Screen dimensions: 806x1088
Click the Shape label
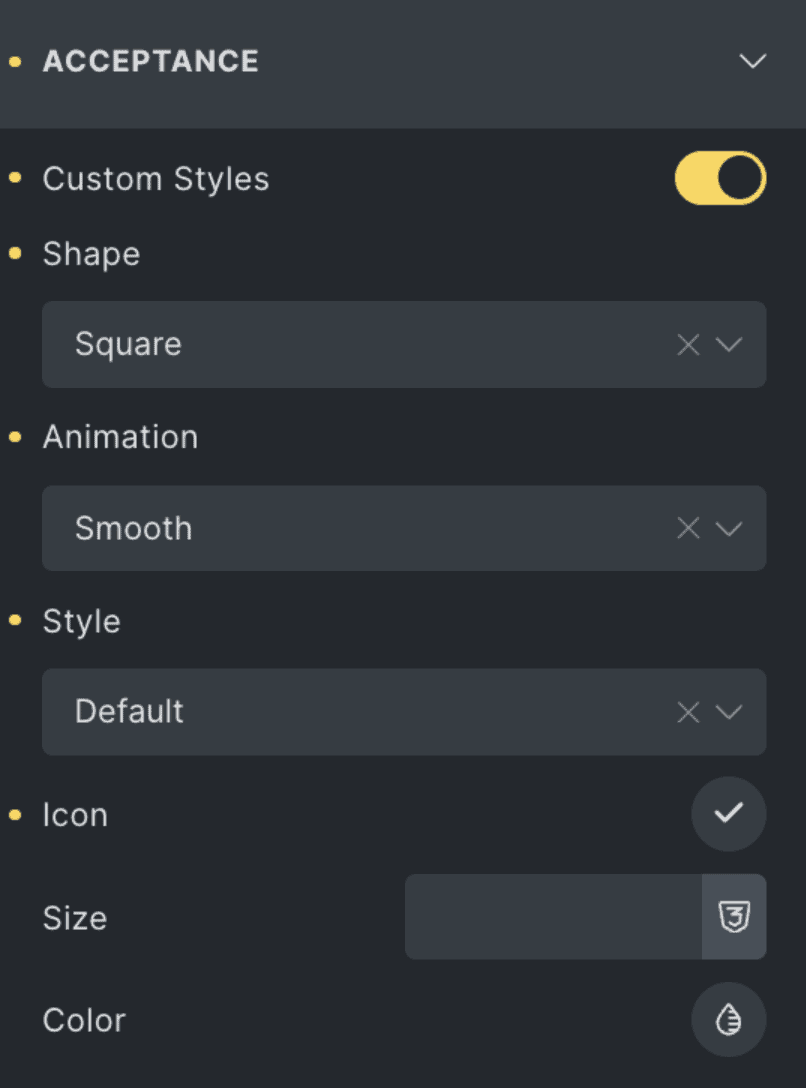[91, 254]
